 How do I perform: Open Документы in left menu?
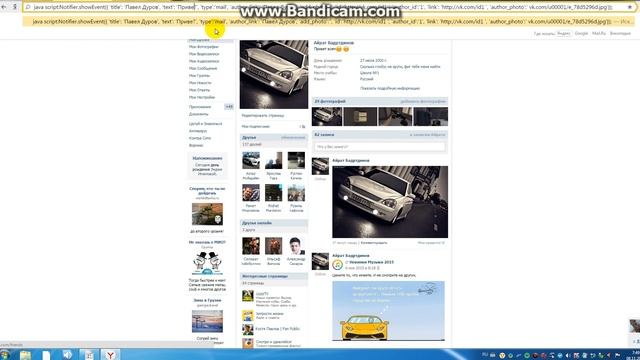click(198, 114)
